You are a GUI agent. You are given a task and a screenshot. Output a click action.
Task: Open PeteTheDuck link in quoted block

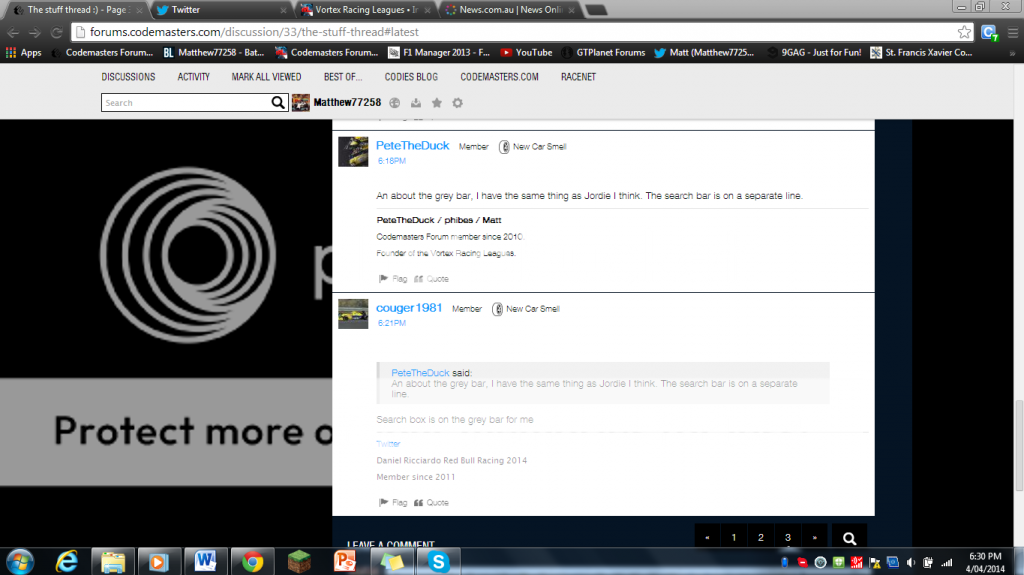click(420, 372)
